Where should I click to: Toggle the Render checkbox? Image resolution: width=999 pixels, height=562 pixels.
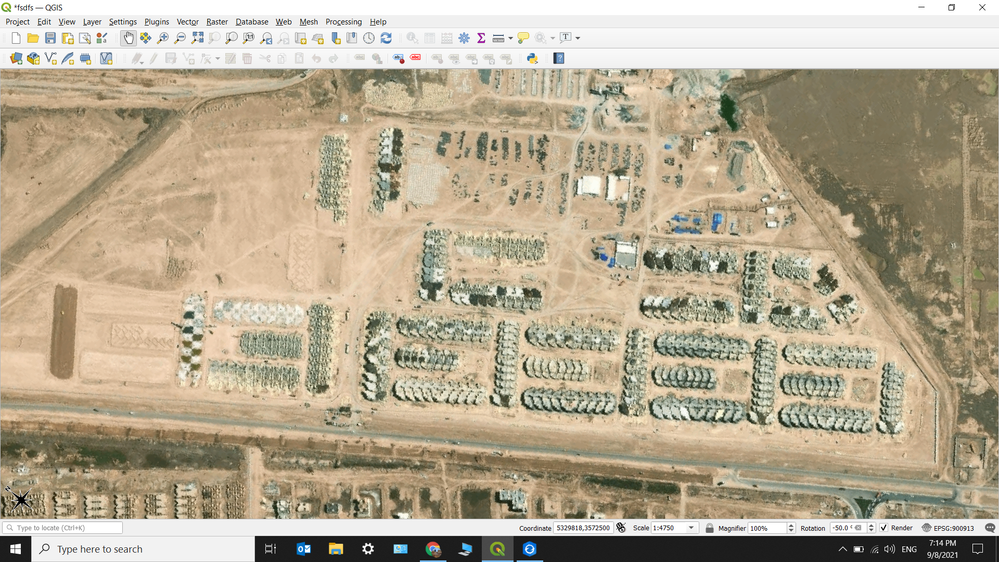884,528
